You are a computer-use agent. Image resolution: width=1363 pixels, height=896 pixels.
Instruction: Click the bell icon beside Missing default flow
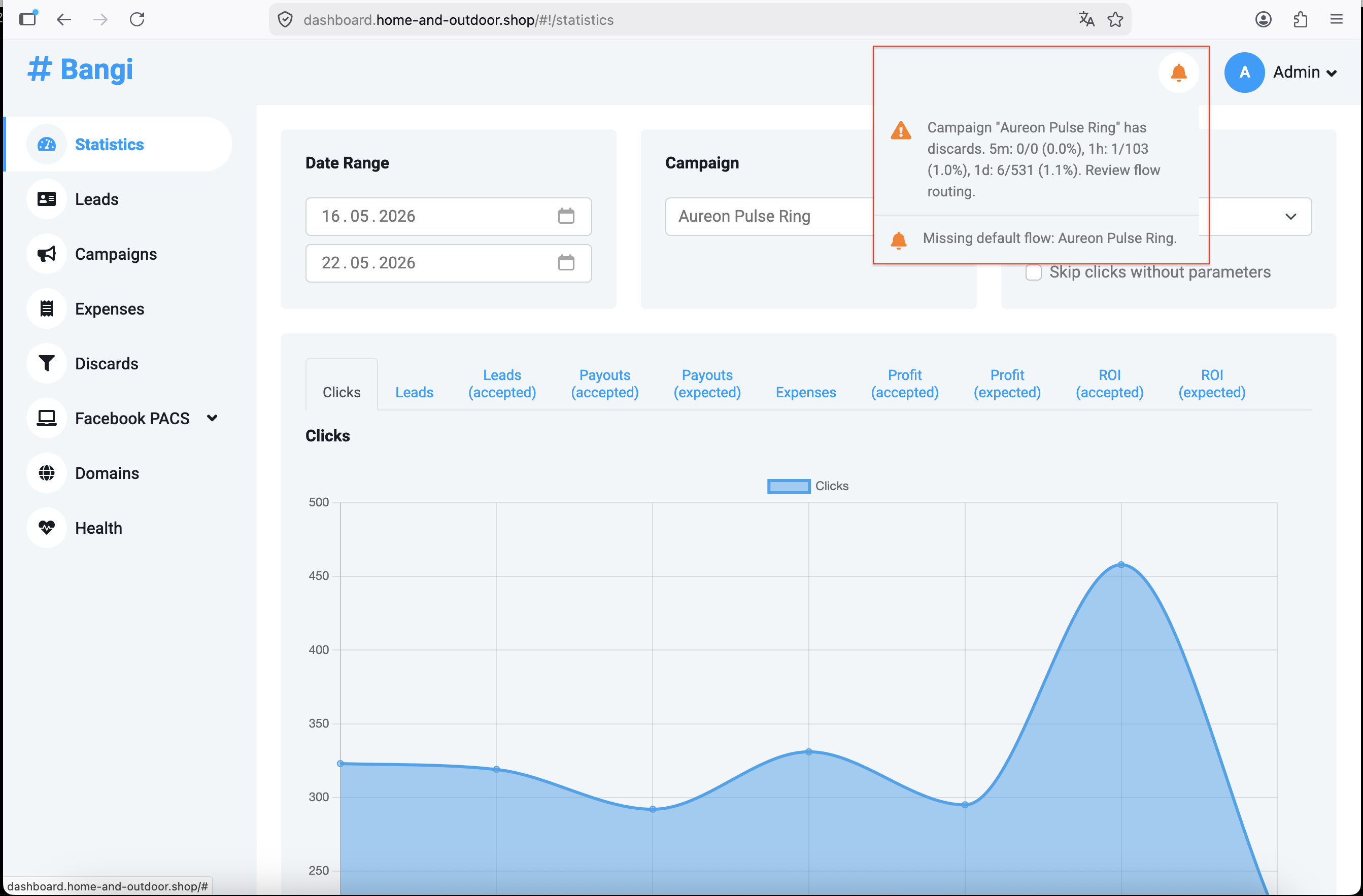click(x=899, y=240)
